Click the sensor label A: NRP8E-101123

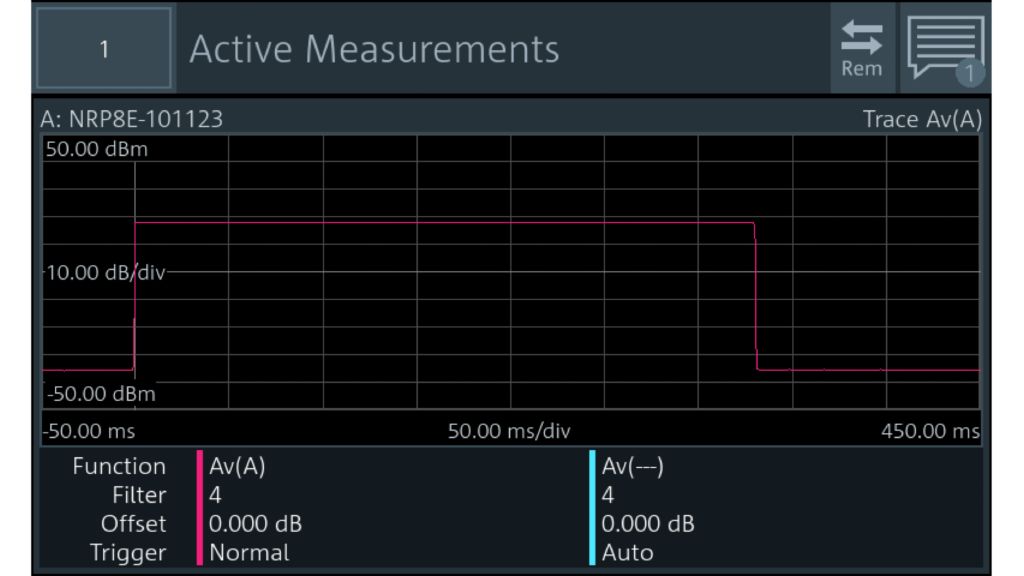[x=132, y=120]
